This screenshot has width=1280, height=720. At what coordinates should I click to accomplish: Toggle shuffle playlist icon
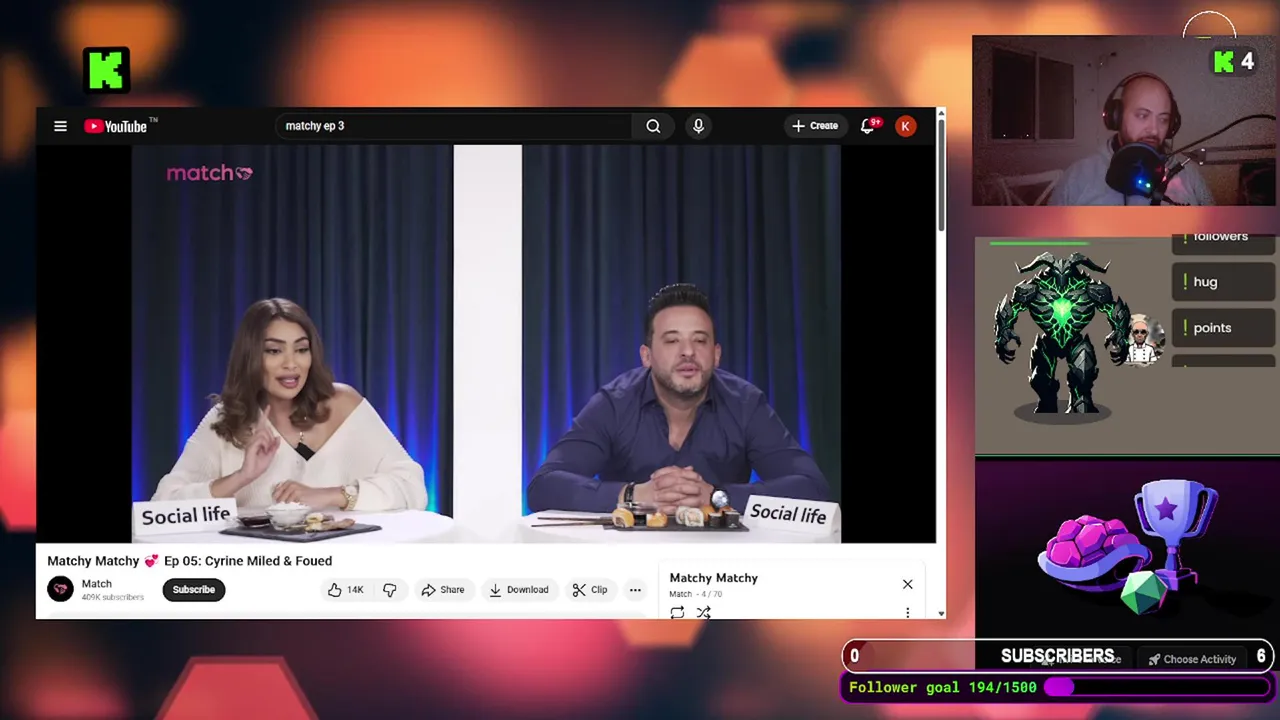703,612
